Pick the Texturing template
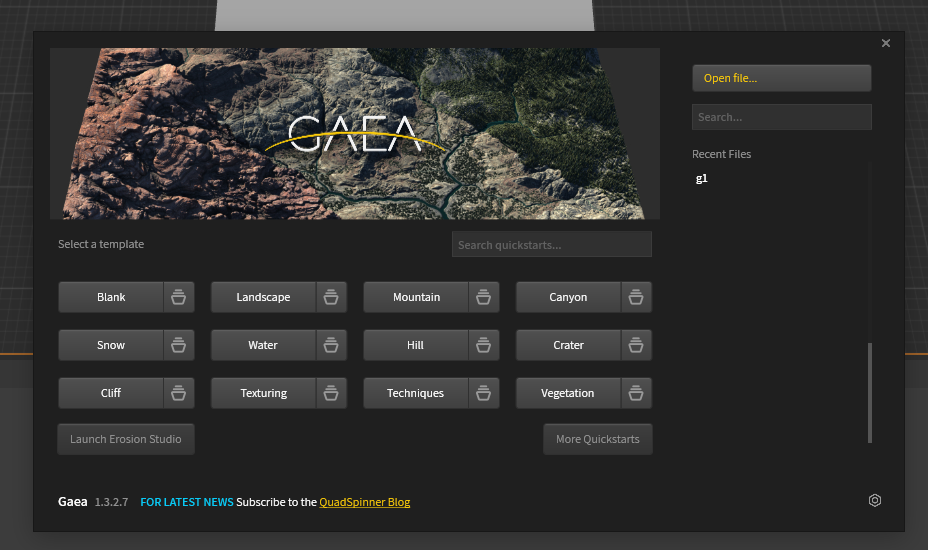Image resolution: width=928 pixels, height=550 pixels. 263,393
